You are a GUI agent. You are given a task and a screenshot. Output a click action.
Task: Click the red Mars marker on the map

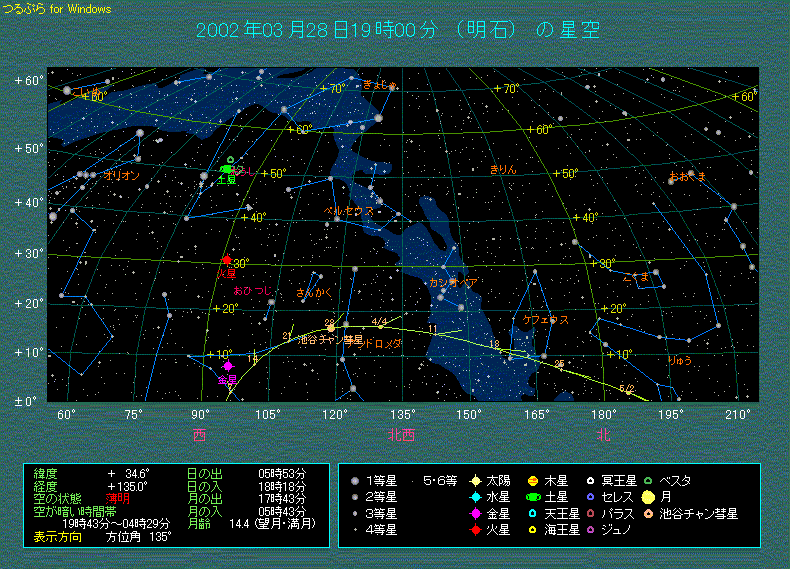click(x=227, y=260)
